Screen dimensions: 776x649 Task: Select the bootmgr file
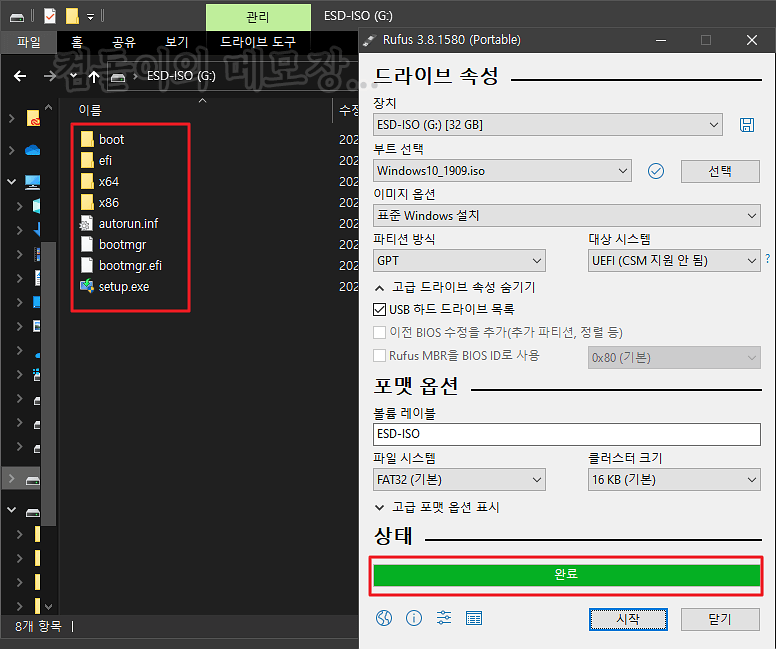click(122, 245)
